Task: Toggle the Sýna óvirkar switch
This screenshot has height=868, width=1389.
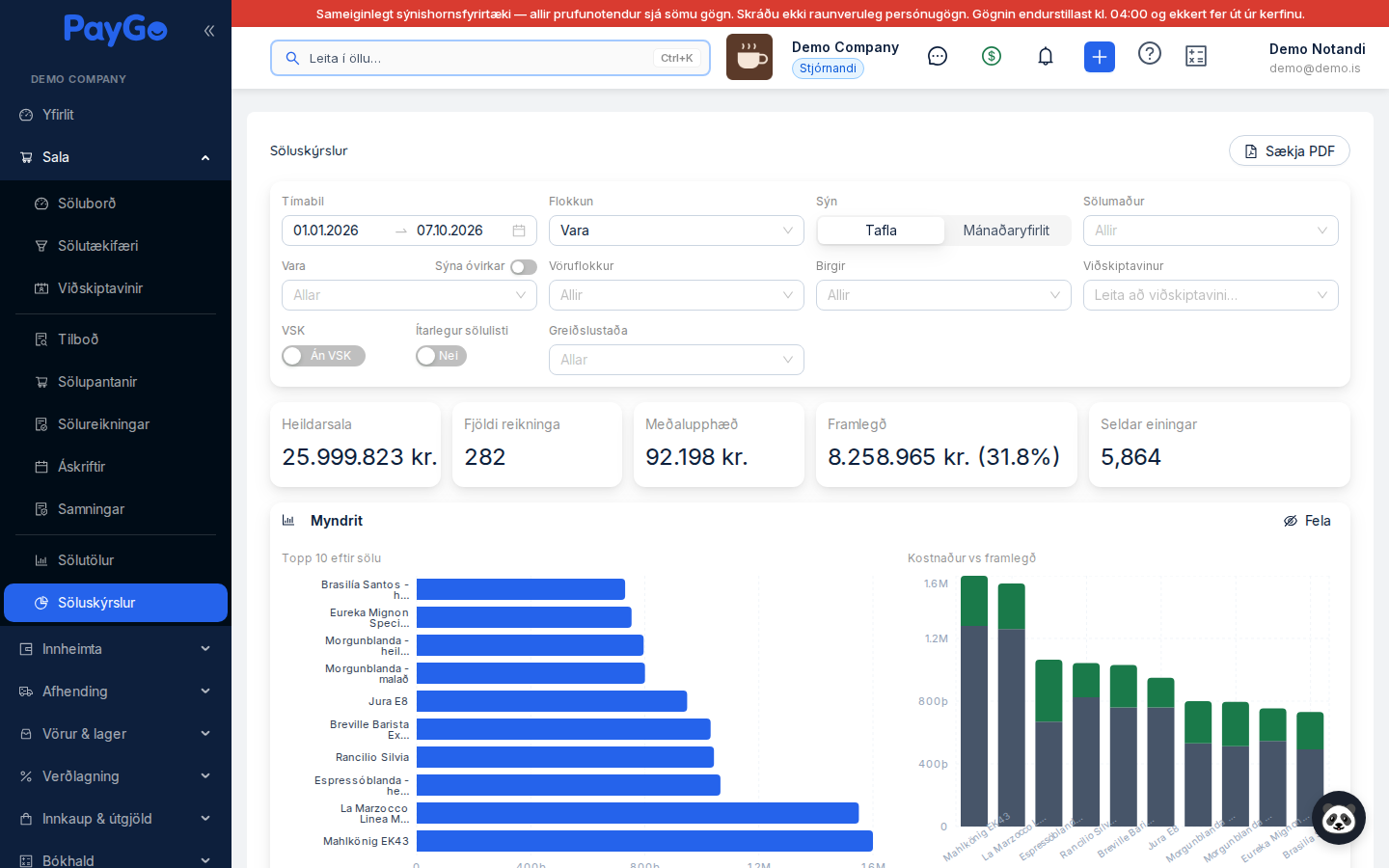Action: coord(524,267)
